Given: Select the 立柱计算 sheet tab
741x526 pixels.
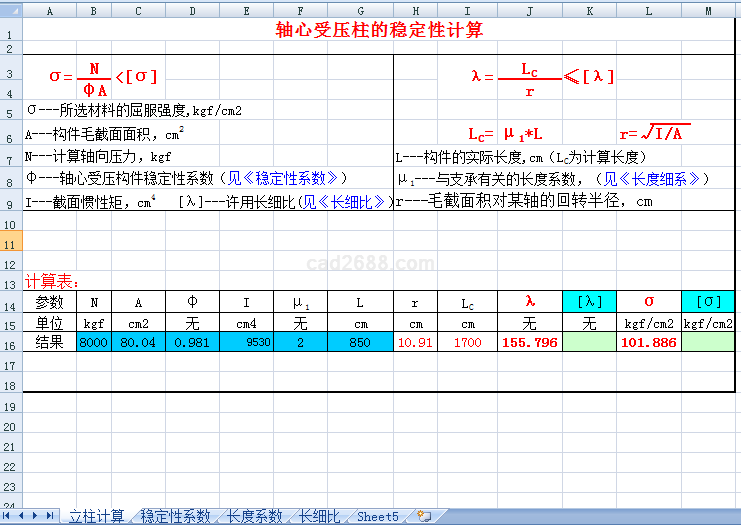Looking at the screenshot, I should point(97,516).
